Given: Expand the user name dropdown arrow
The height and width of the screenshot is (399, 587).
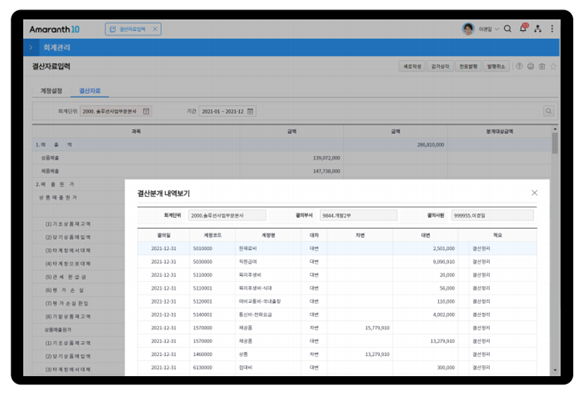Looking at the screenshot, I should tap(497, 29).
